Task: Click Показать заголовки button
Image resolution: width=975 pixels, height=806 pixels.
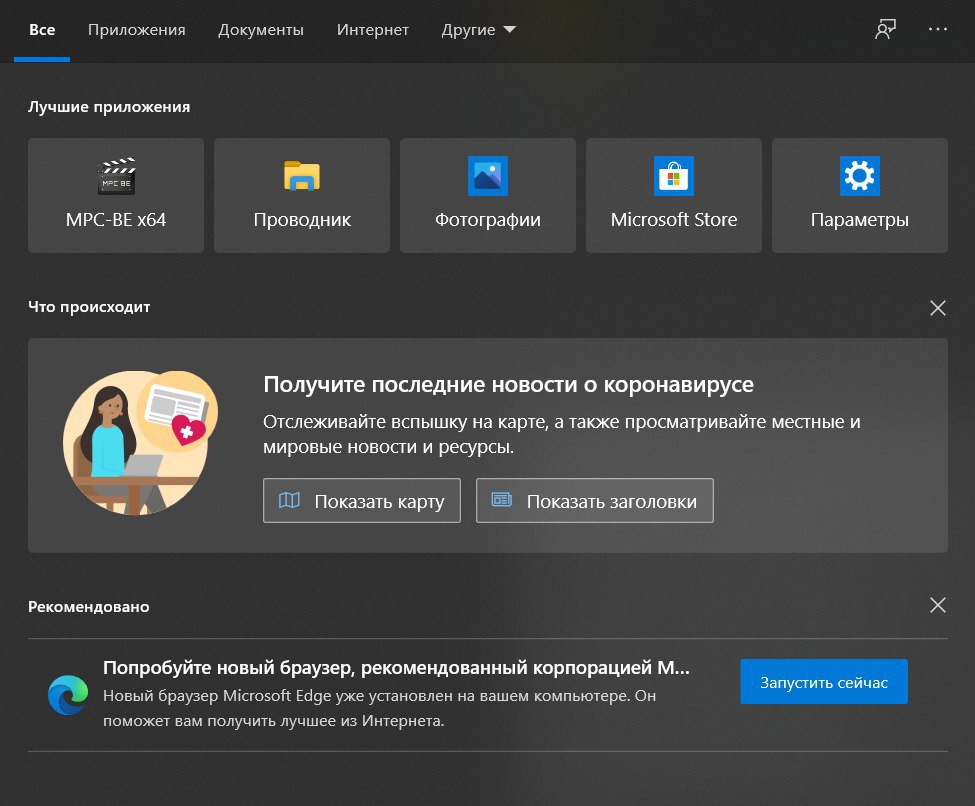Action: coord(594,501)
